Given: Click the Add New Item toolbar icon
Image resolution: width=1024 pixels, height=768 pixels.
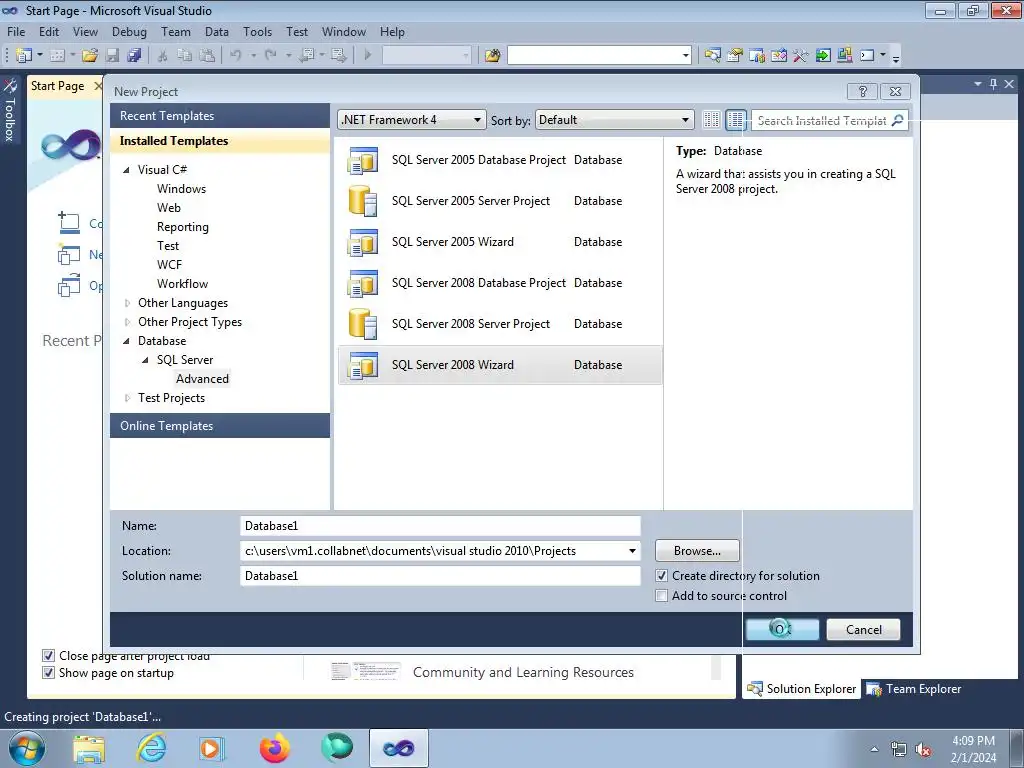Looking at the screenshot, I should click(x=57, y=56).
